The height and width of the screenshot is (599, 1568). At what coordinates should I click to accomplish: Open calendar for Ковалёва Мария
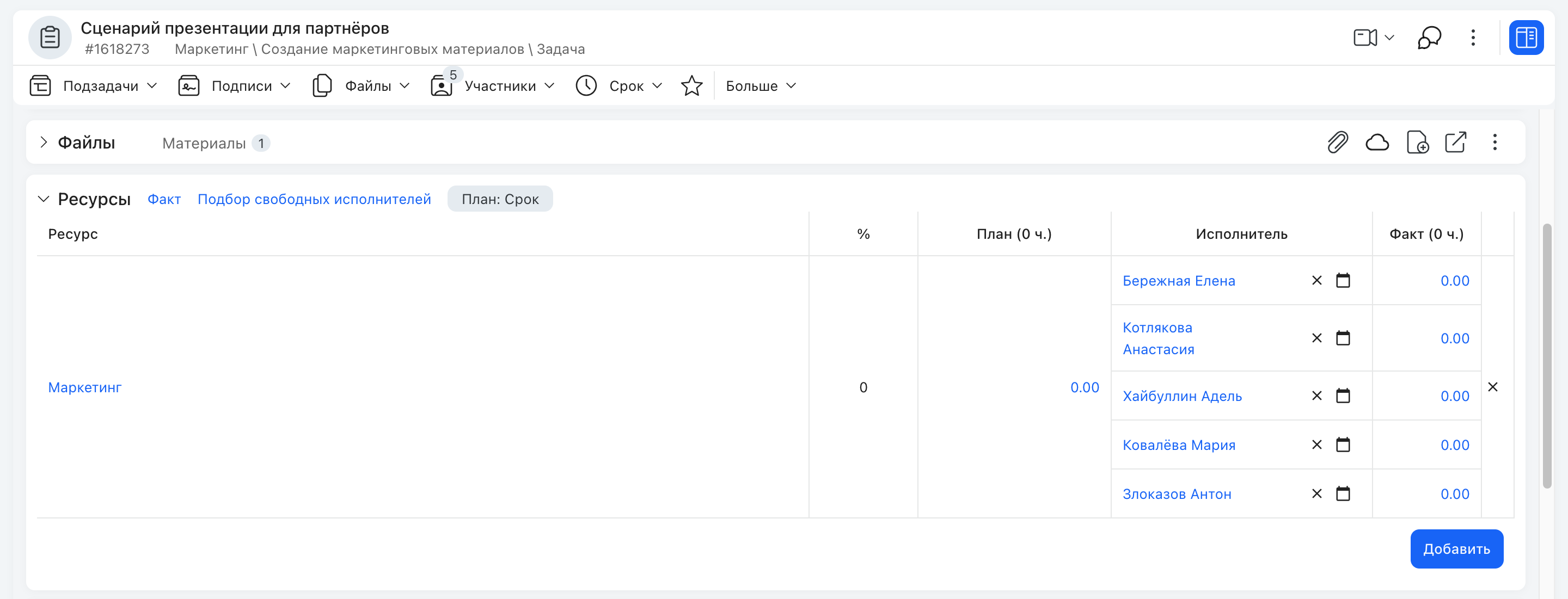(1343, 444)
